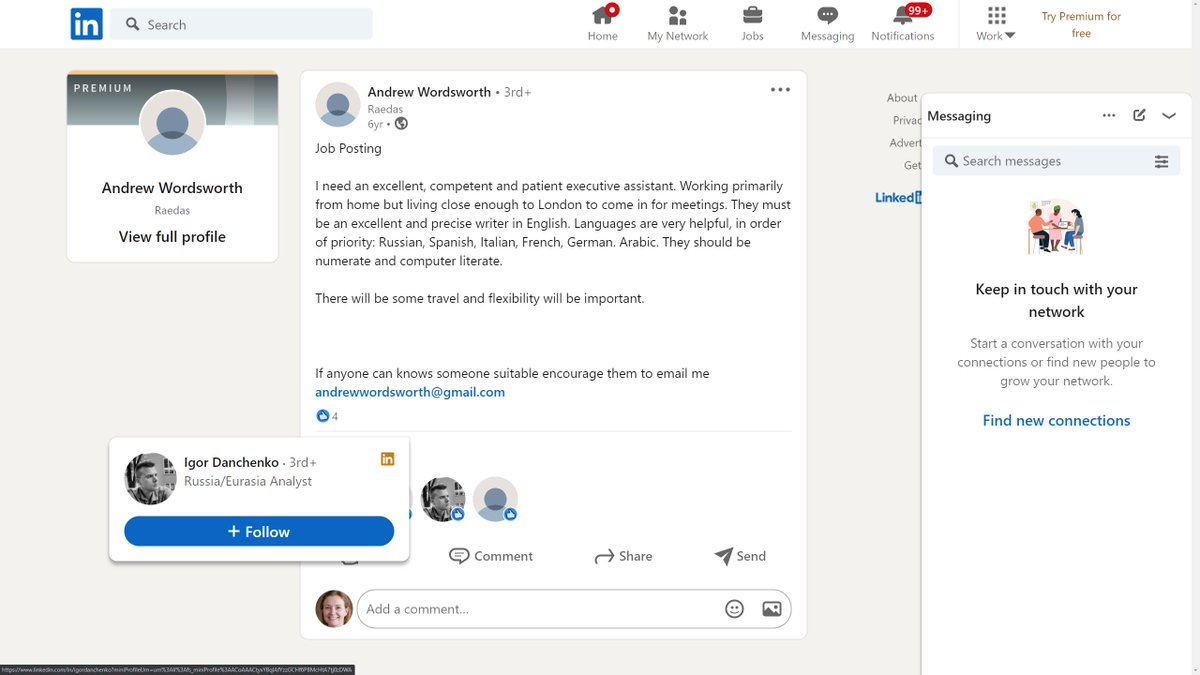This screenshot has height=675, width=1200.
Task: Click Try Premium for free link
Action: pos(1081,25)
